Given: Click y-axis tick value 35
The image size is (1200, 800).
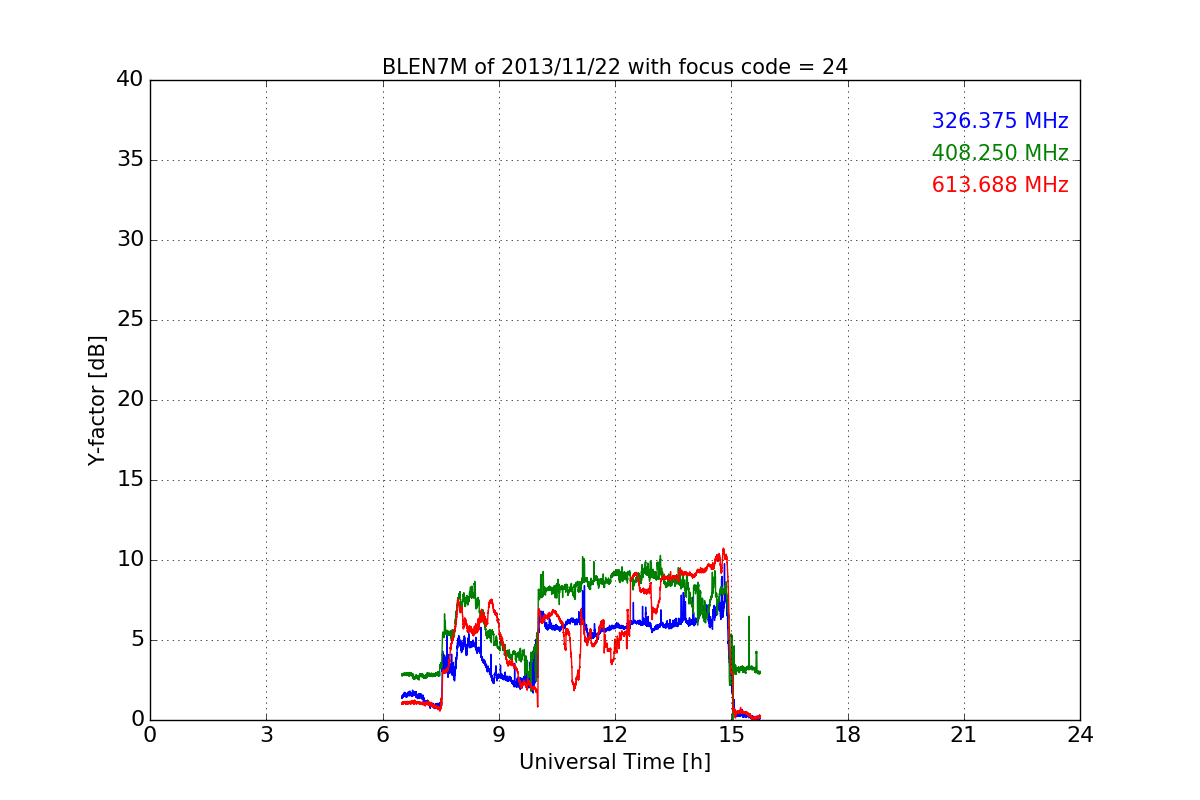Looking at the screenshot, I should 130,160.
